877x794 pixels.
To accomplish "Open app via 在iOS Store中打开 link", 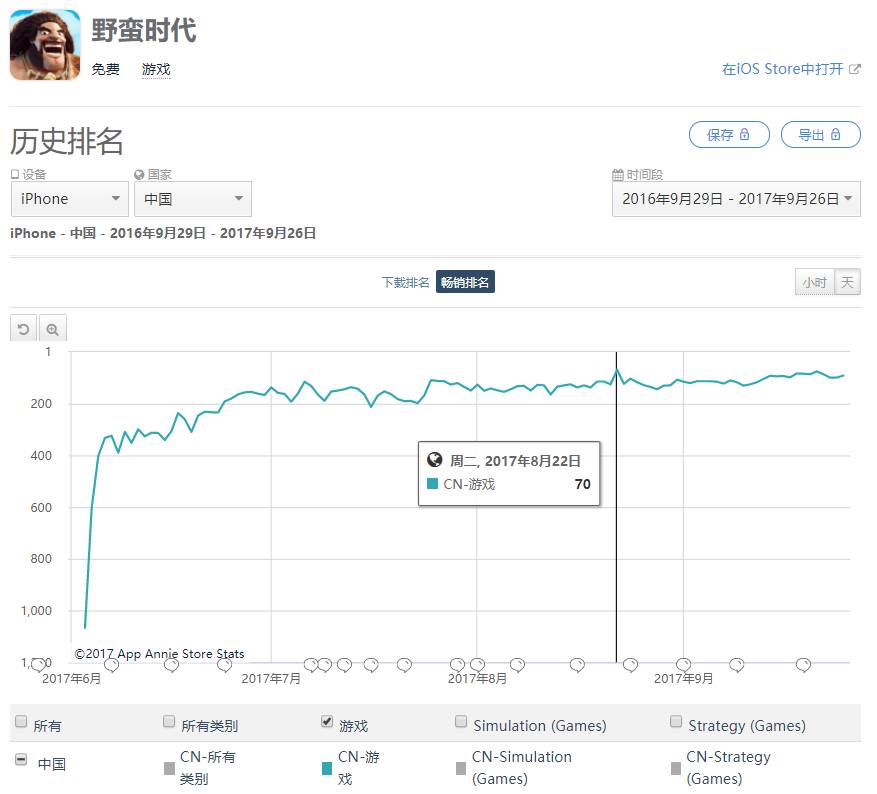I will tap(791, 69).
